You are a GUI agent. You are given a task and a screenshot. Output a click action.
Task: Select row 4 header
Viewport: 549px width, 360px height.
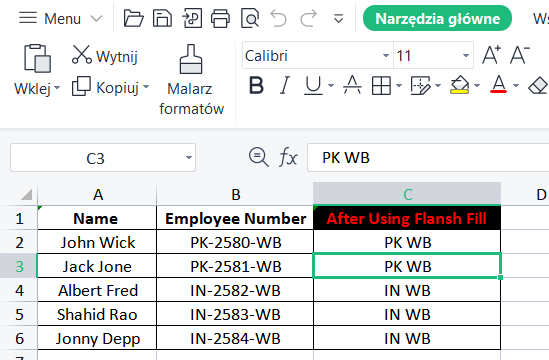(x=19, y=290)
